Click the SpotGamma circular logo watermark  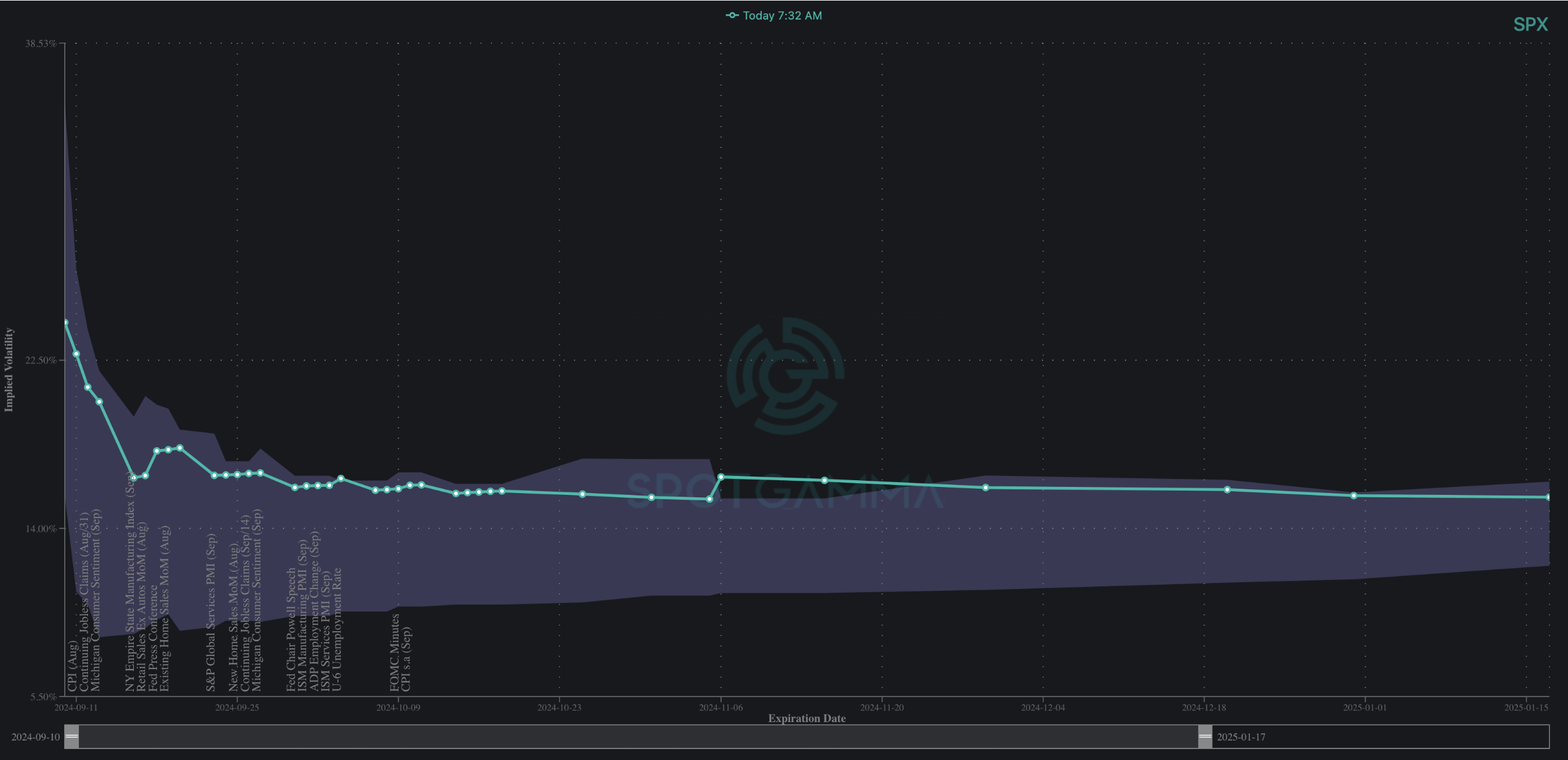click(785, 375)
